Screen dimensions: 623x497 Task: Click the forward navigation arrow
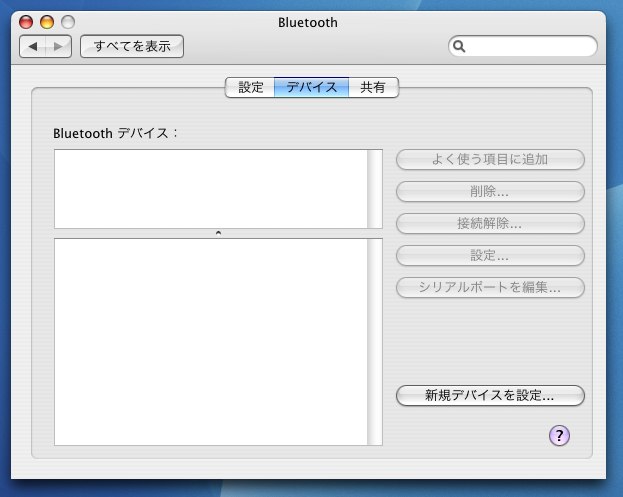(58, 46)
